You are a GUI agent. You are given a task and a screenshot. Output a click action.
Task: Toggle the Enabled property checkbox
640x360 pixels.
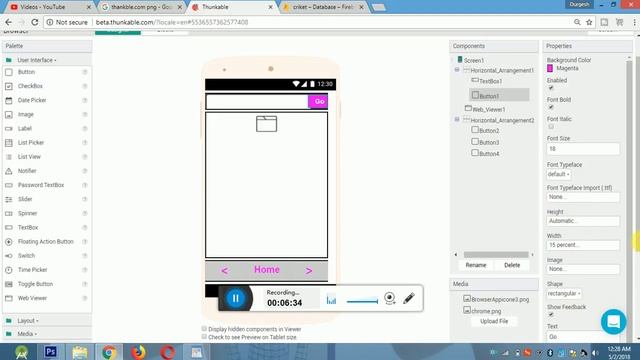click(551, 88)
